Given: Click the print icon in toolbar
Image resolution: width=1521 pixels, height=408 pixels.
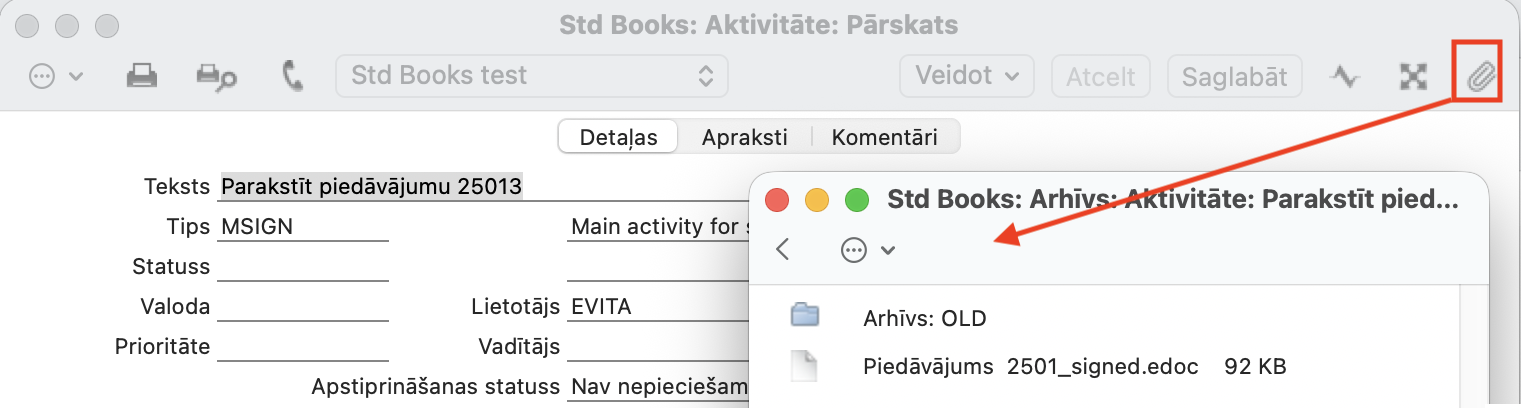Looking at the screenshot, I should pos(142,77).
